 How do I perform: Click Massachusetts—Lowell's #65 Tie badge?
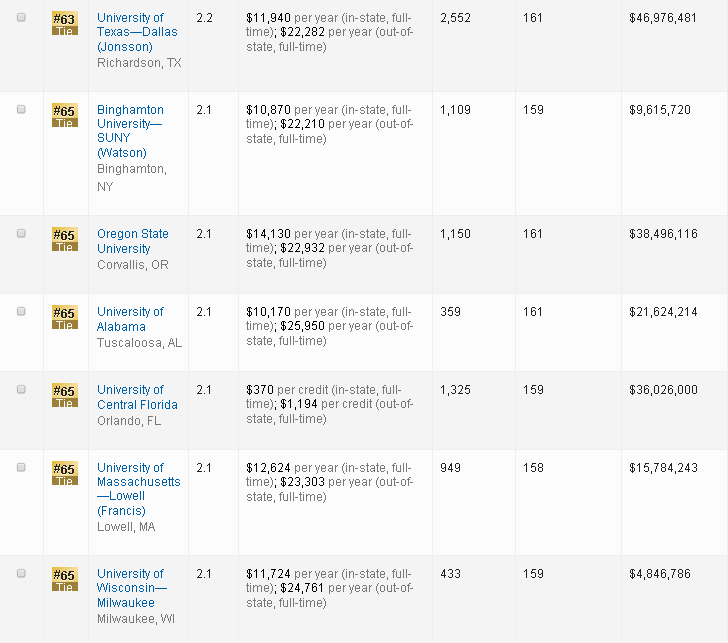[64, 474]
